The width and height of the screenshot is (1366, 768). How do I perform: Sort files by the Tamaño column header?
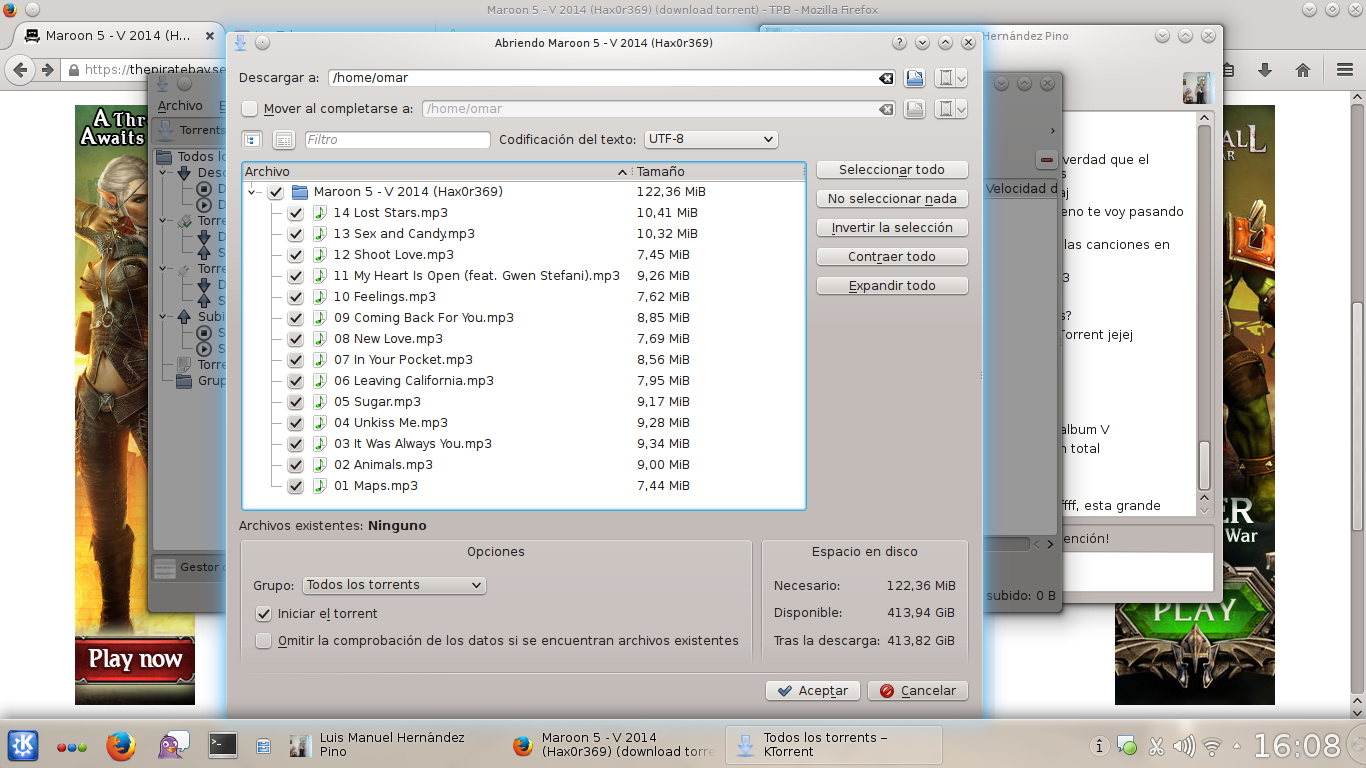719,172
